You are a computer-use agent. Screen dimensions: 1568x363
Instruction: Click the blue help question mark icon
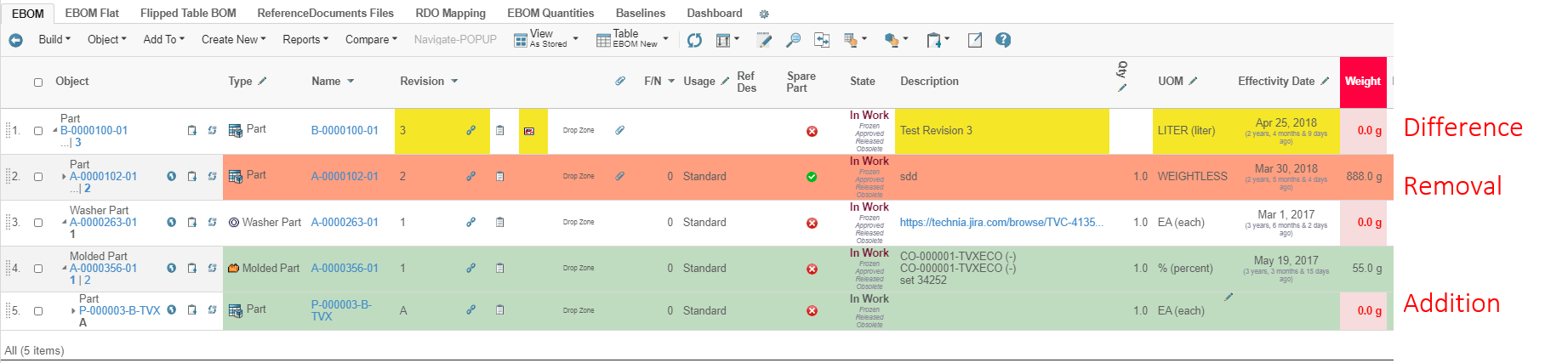[1003, 40]
